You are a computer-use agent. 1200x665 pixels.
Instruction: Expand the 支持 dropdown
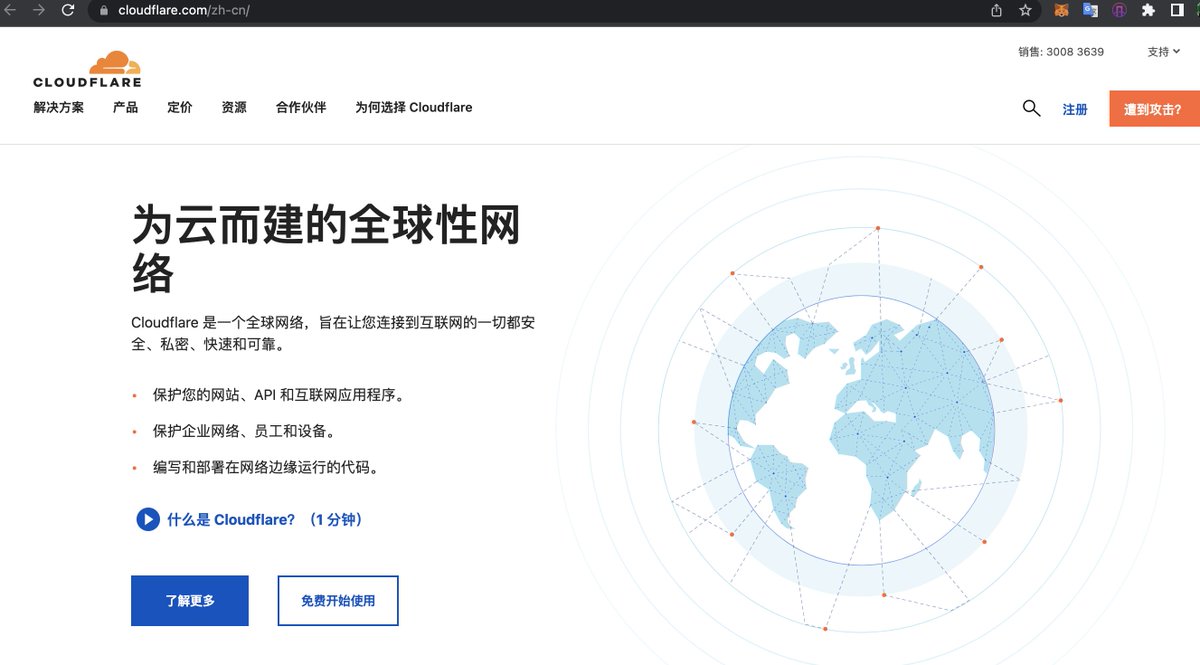[1164, 52]
